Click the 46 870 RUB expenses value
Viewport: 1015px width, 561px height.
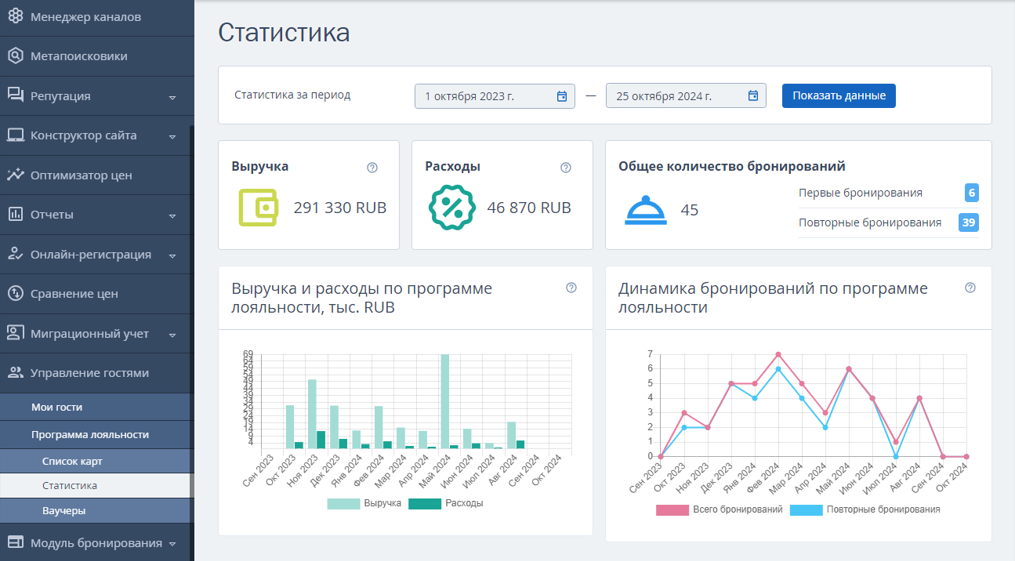(x=529, y=208)
